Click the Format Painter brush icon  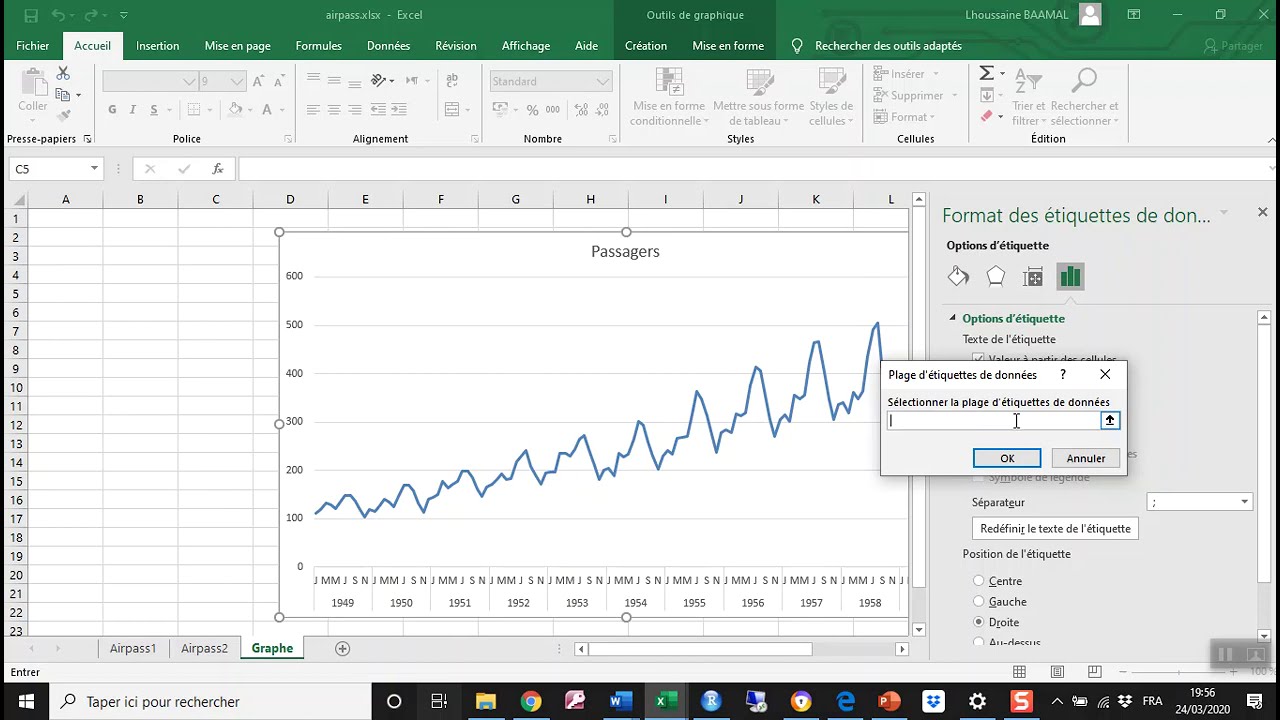63,116
